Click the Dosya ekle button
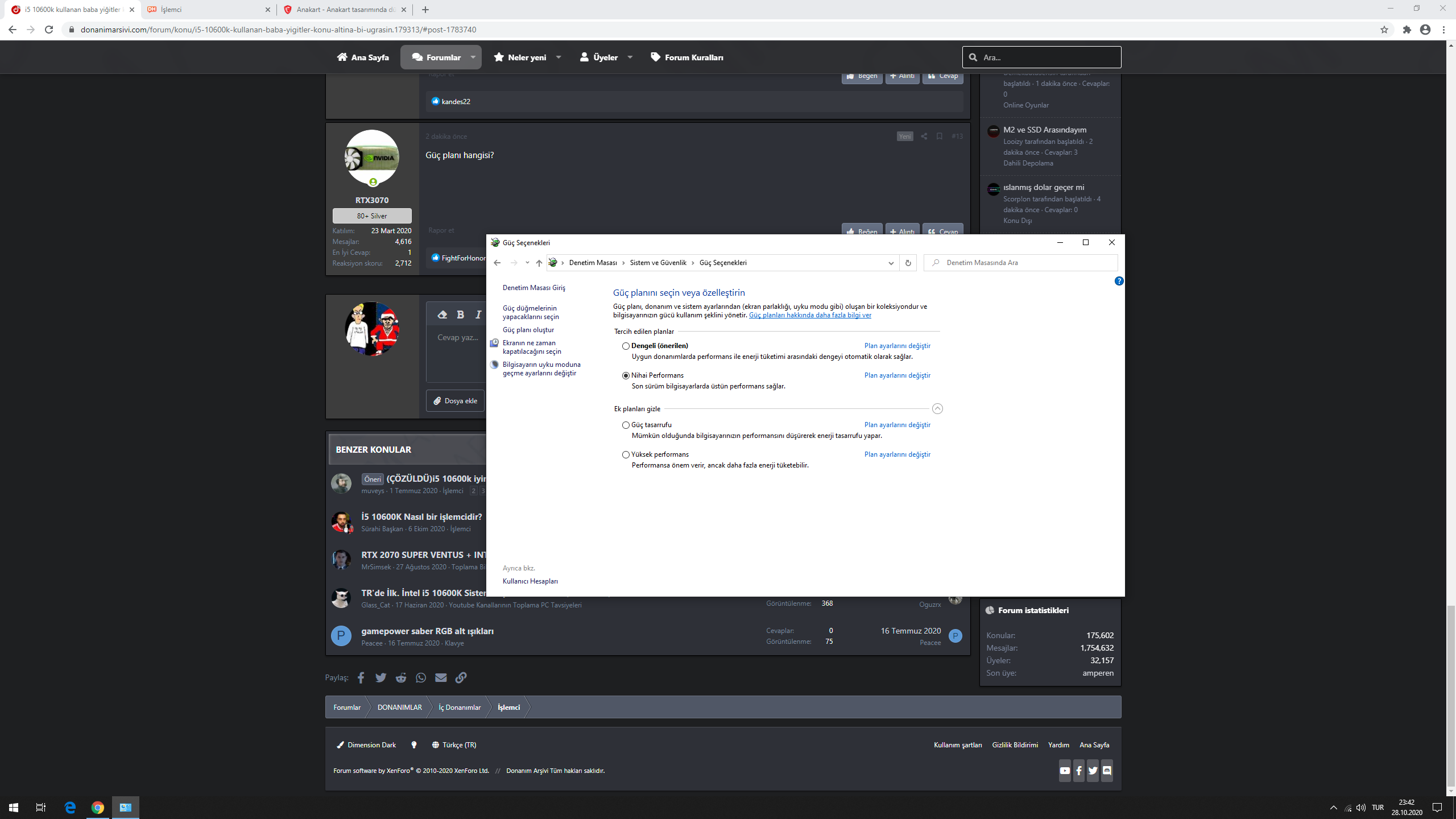Viewport: 1456px width, 819px height. pos(455,401)
